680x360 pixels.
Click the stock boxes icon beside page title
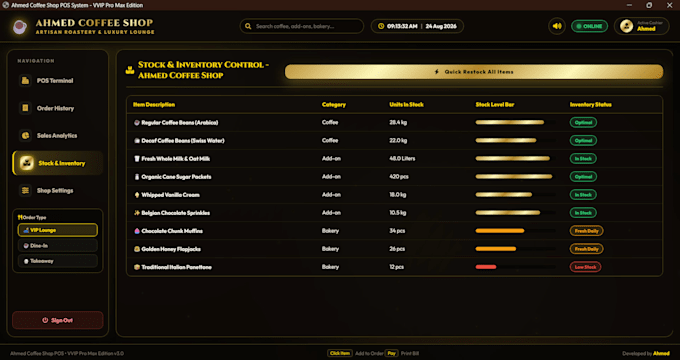tap(130, 70)
